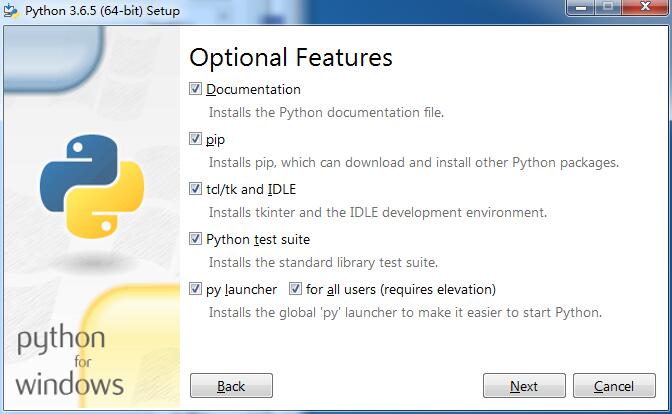Image resolution: width=672 pixels, height=414 pixels.
Task: Click the maximize window icon
Action: pyautogui.click(x=608, y=7)
